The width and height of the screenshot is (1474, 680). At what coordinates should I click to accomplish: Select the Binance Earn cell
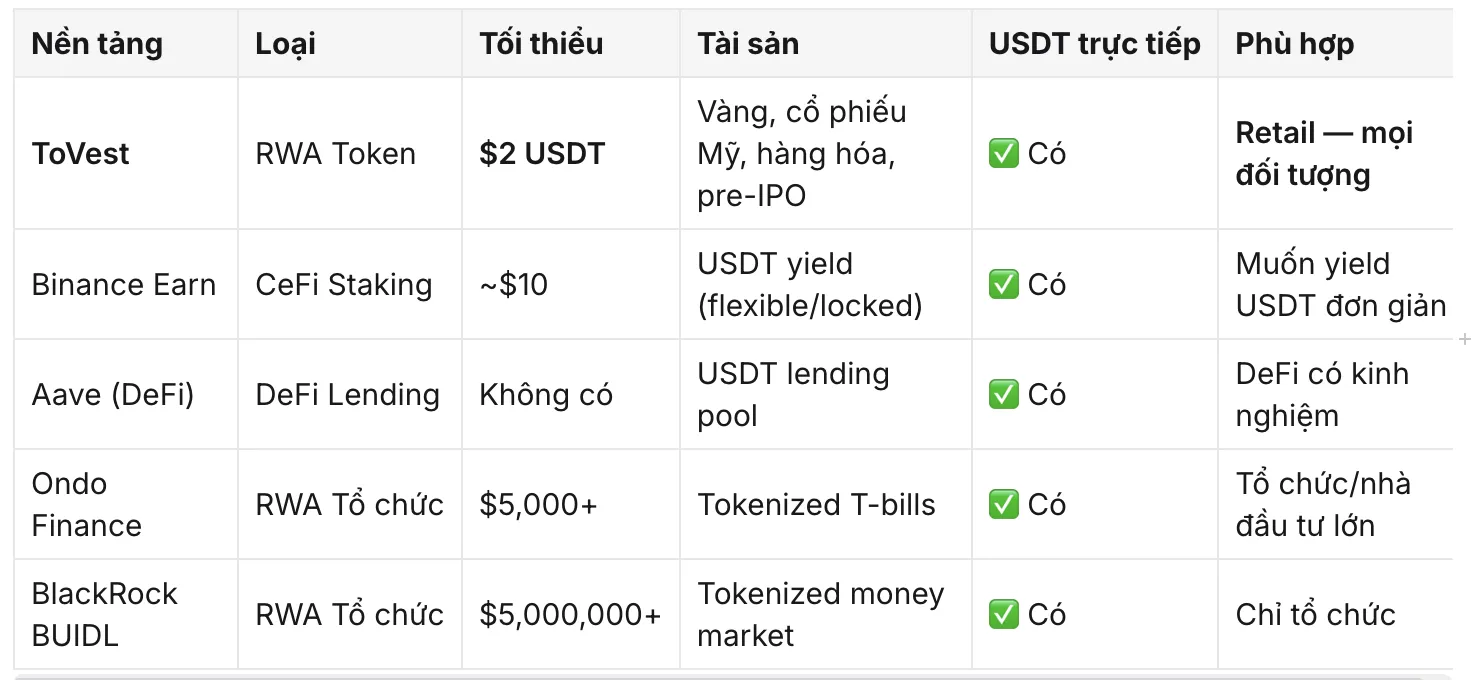coord(124,285)
